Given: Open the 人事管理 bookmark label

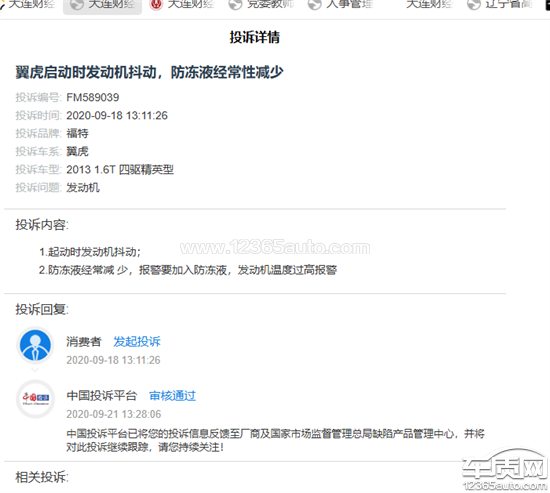Looking at the screenshot, I should (349, 4).
